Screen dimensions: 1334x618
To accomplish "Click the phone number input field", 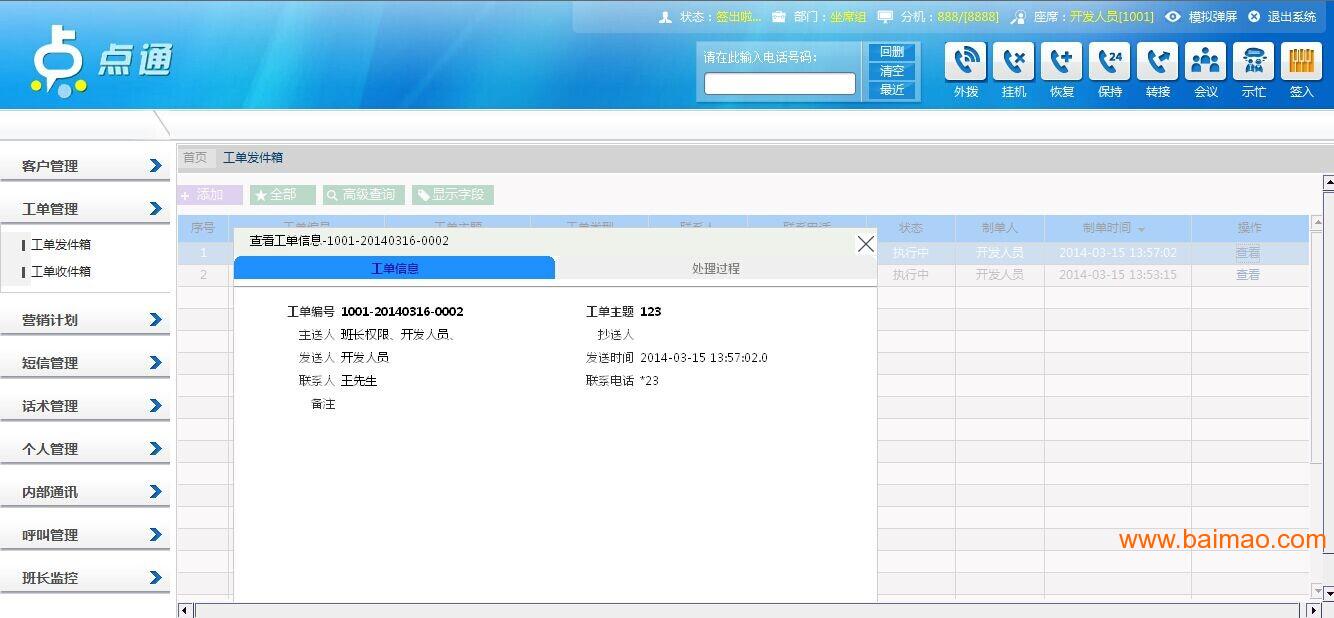I will 780,84.
